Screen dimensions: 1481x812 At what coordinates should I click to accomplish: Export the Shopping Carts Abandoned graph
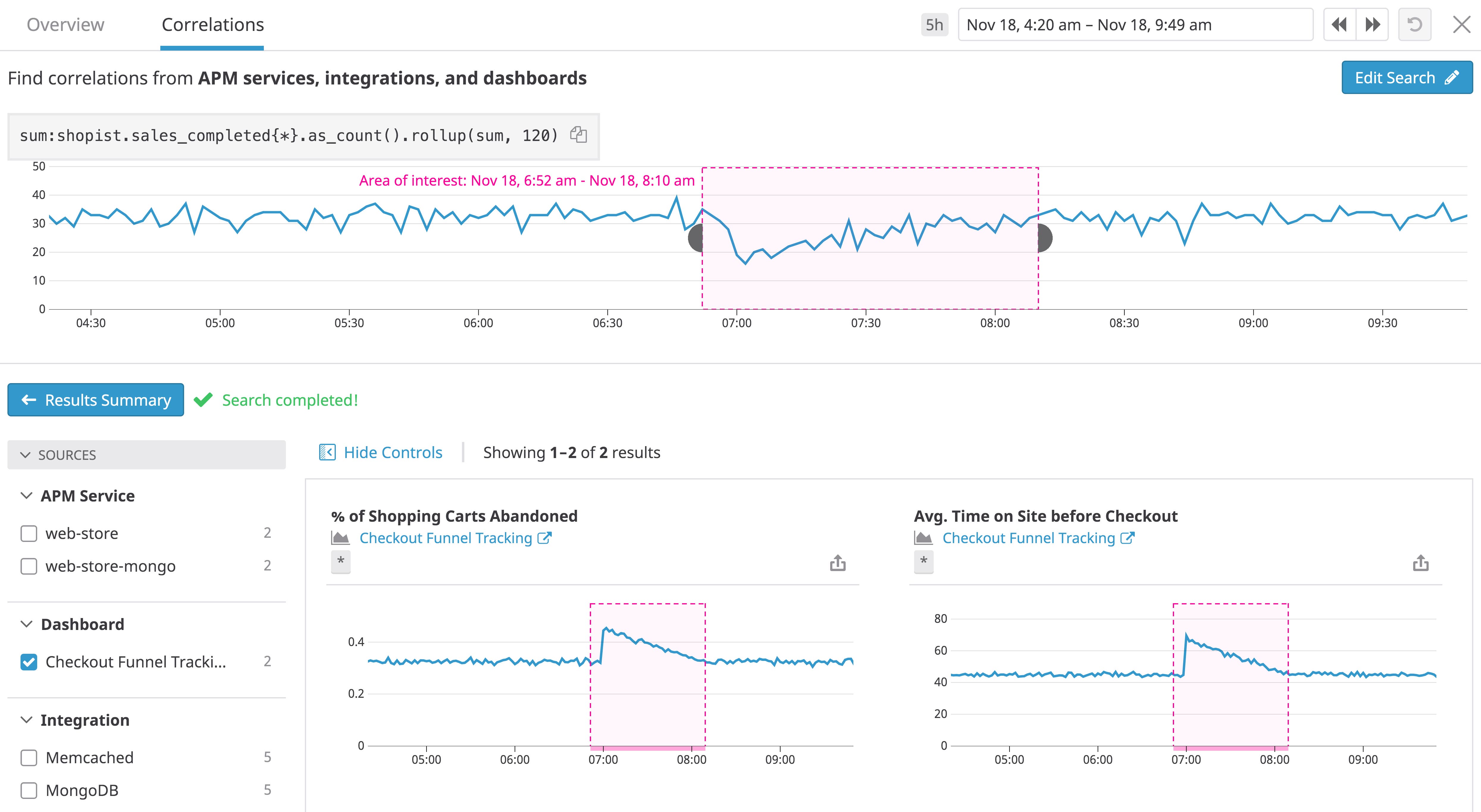(x=838, y=563)
